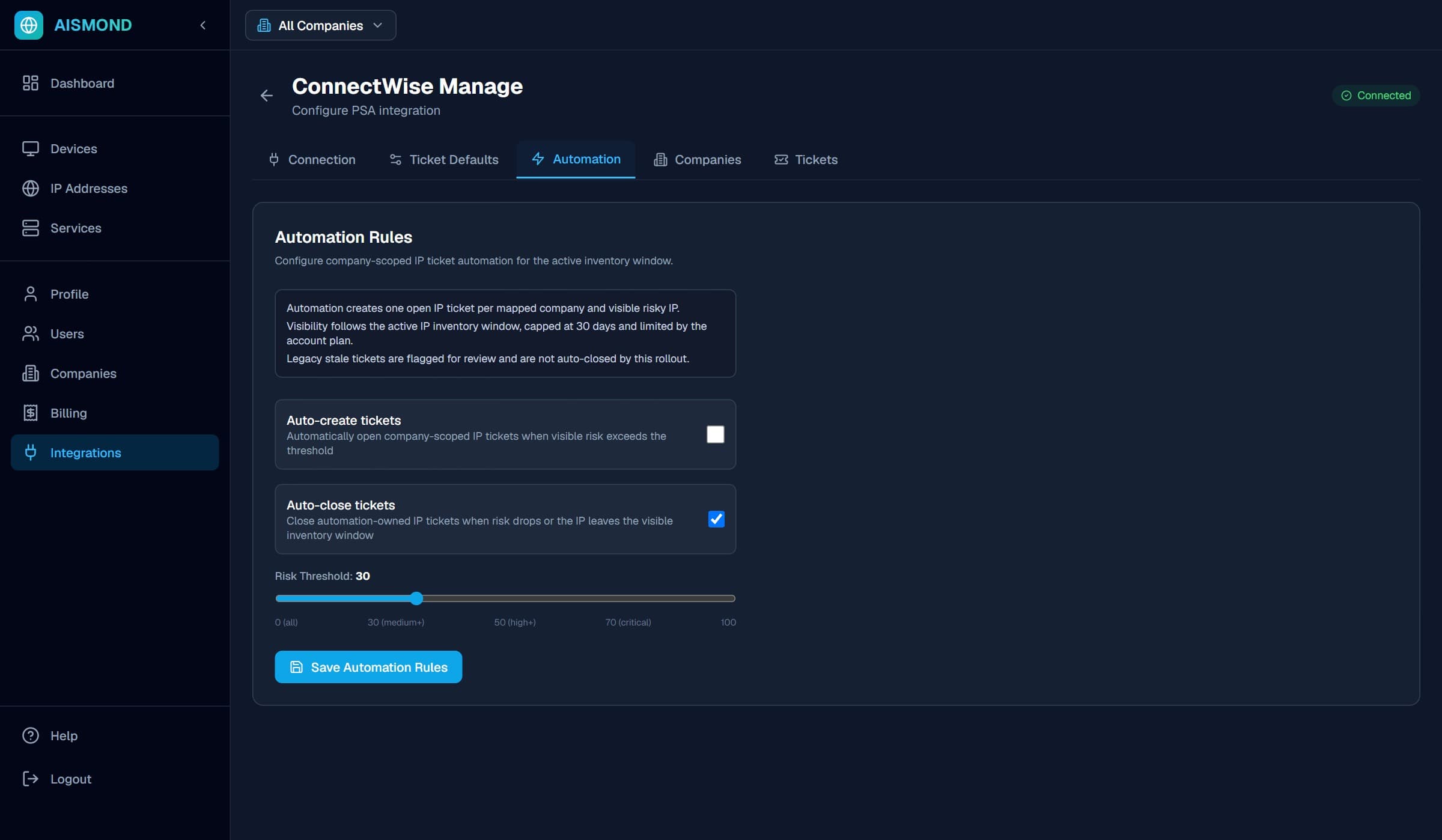Click the AISMOND globe logo icon
Image resolution: width=1442 pixels, height=840 pixels.
[x=28, y=25]
